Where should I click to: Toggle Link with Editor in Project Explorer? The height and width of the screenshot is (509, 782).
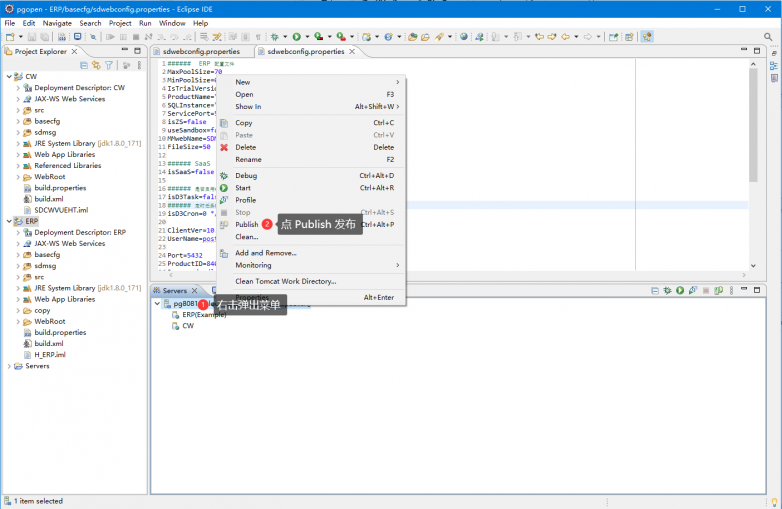(96, 65)
